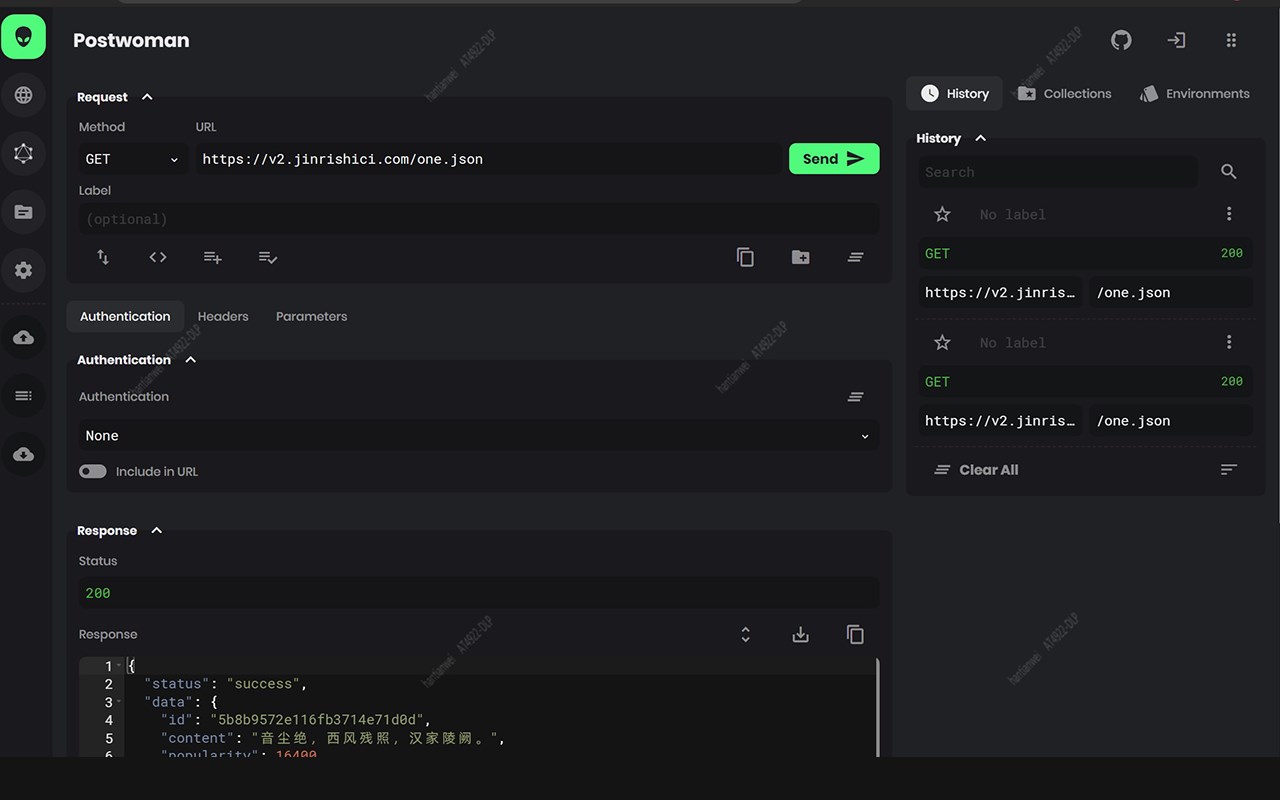The image size is (1280, 800).
Task: Click Clear All in history
Action: [976, 470]
